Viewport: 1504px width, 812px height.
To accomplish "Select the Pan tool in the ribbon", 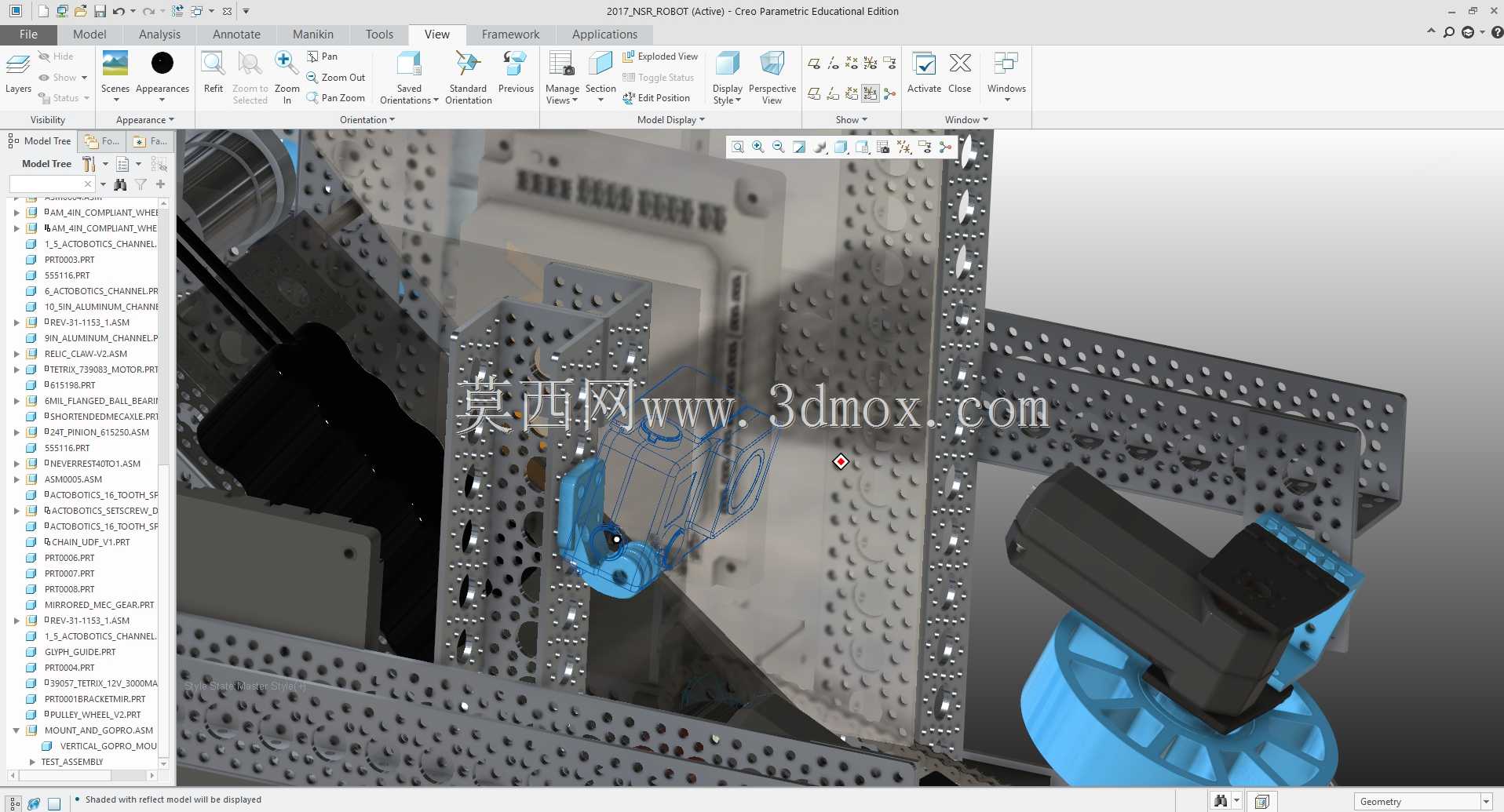I will (x=323, y=56).
